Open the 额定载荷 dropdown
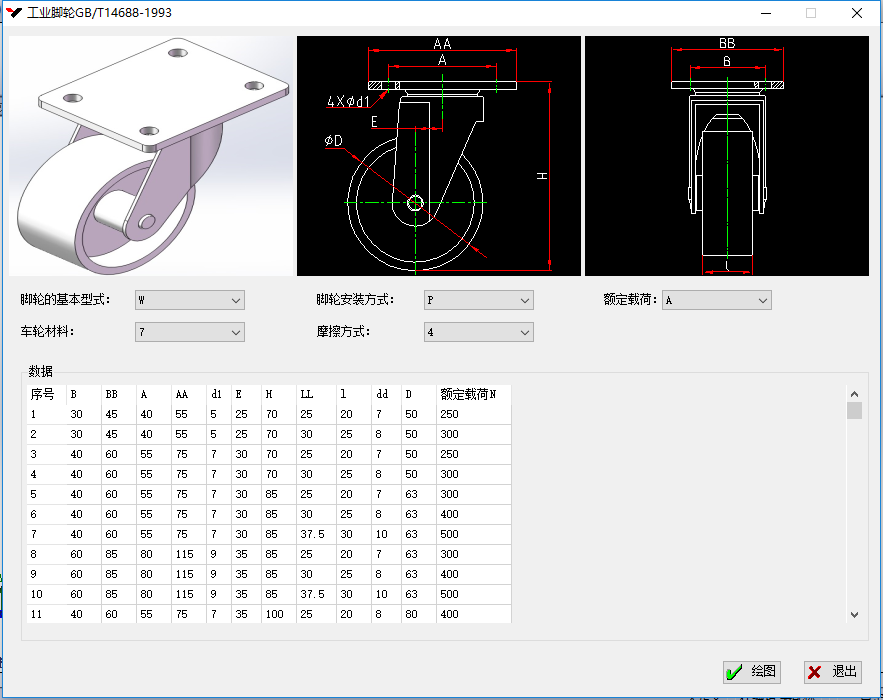 [x=716, y=300]
